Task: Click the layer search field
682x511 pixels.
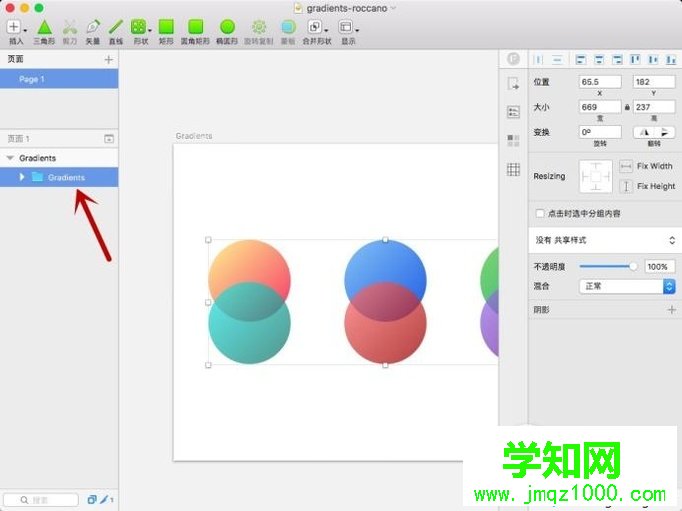Action: (x=41, y=500)
